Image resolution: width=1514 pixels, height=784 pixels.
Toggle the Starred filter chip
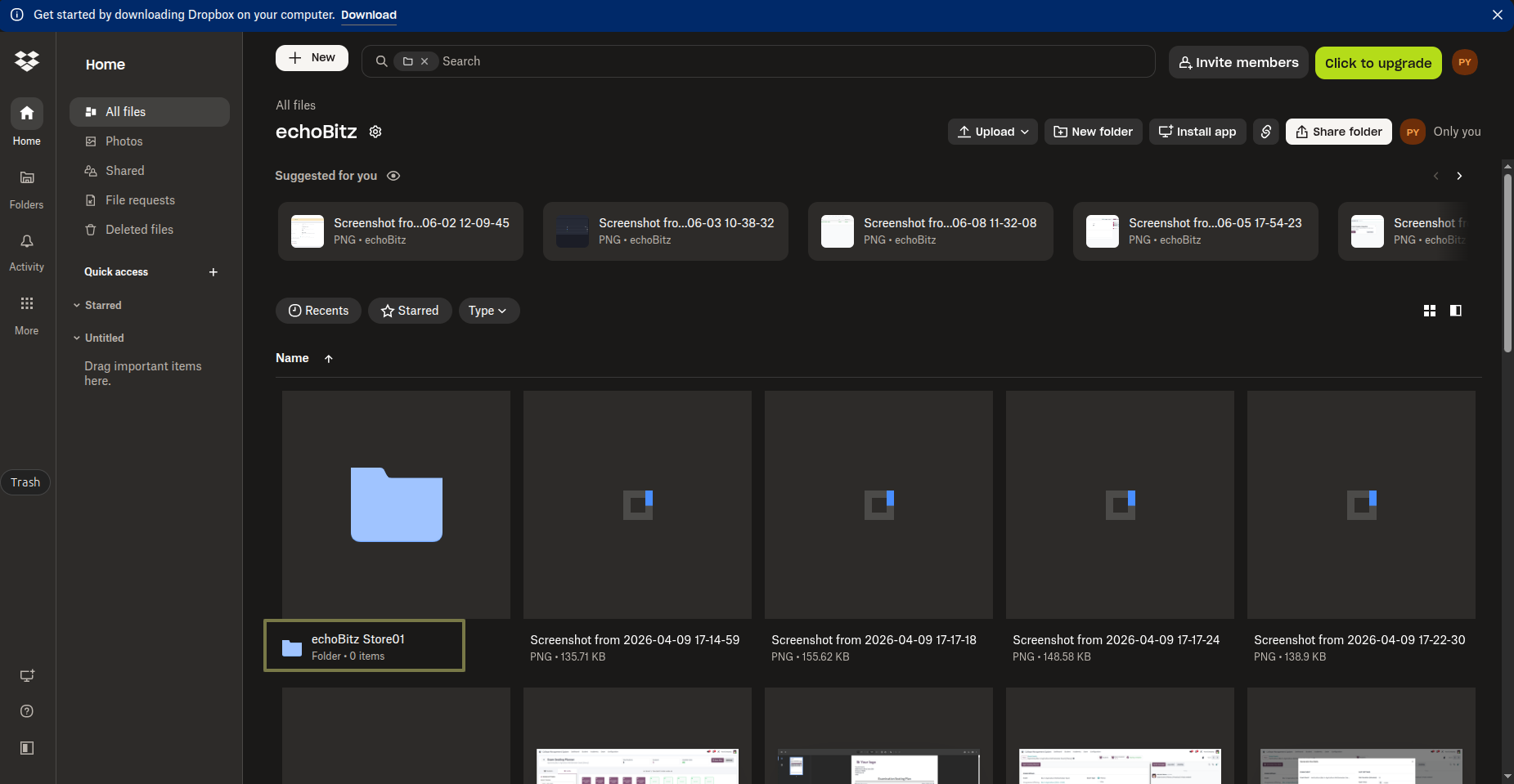pos(410,311)
